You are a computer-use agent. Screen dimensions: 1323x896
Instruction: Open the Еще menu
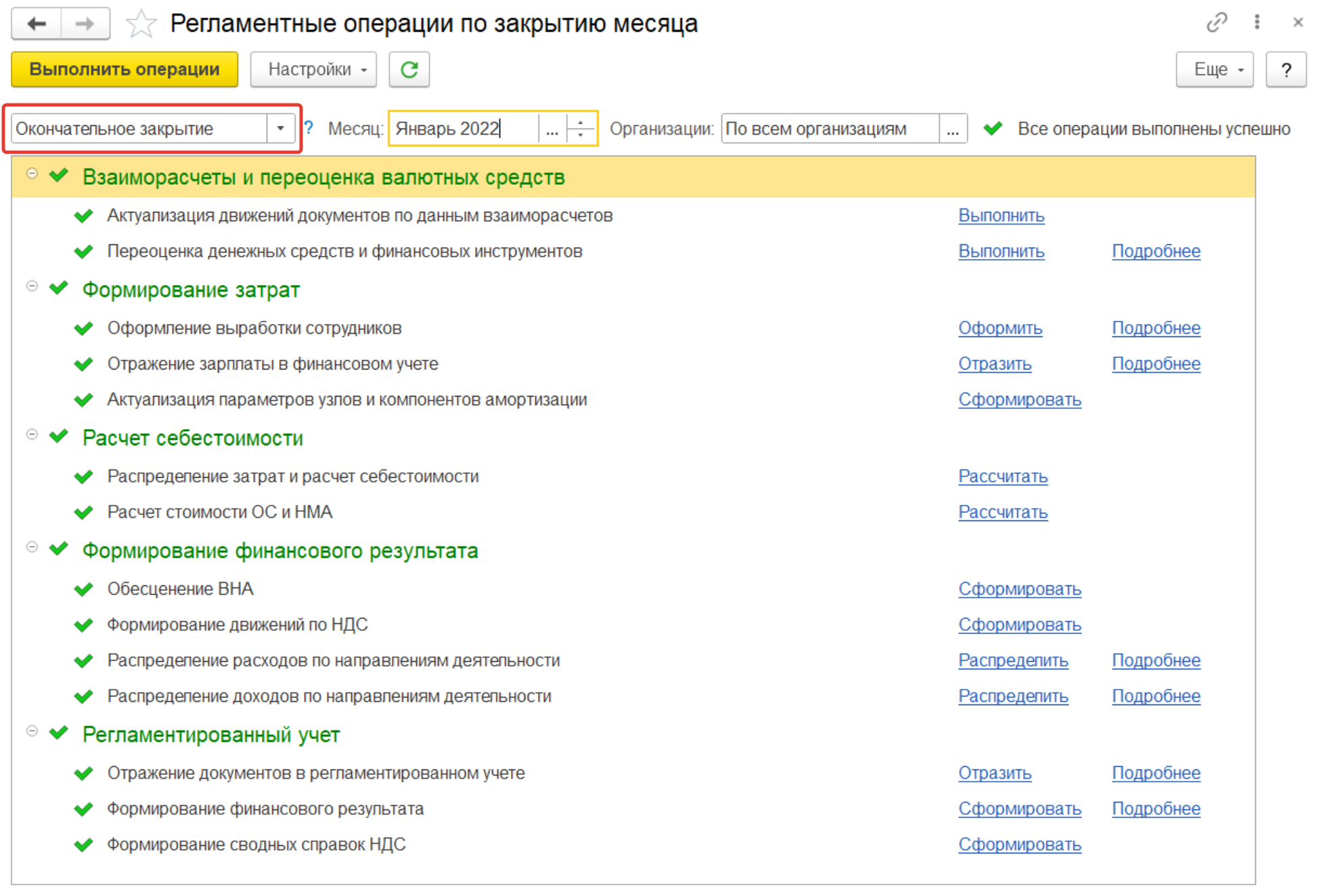click(1214, 70)
